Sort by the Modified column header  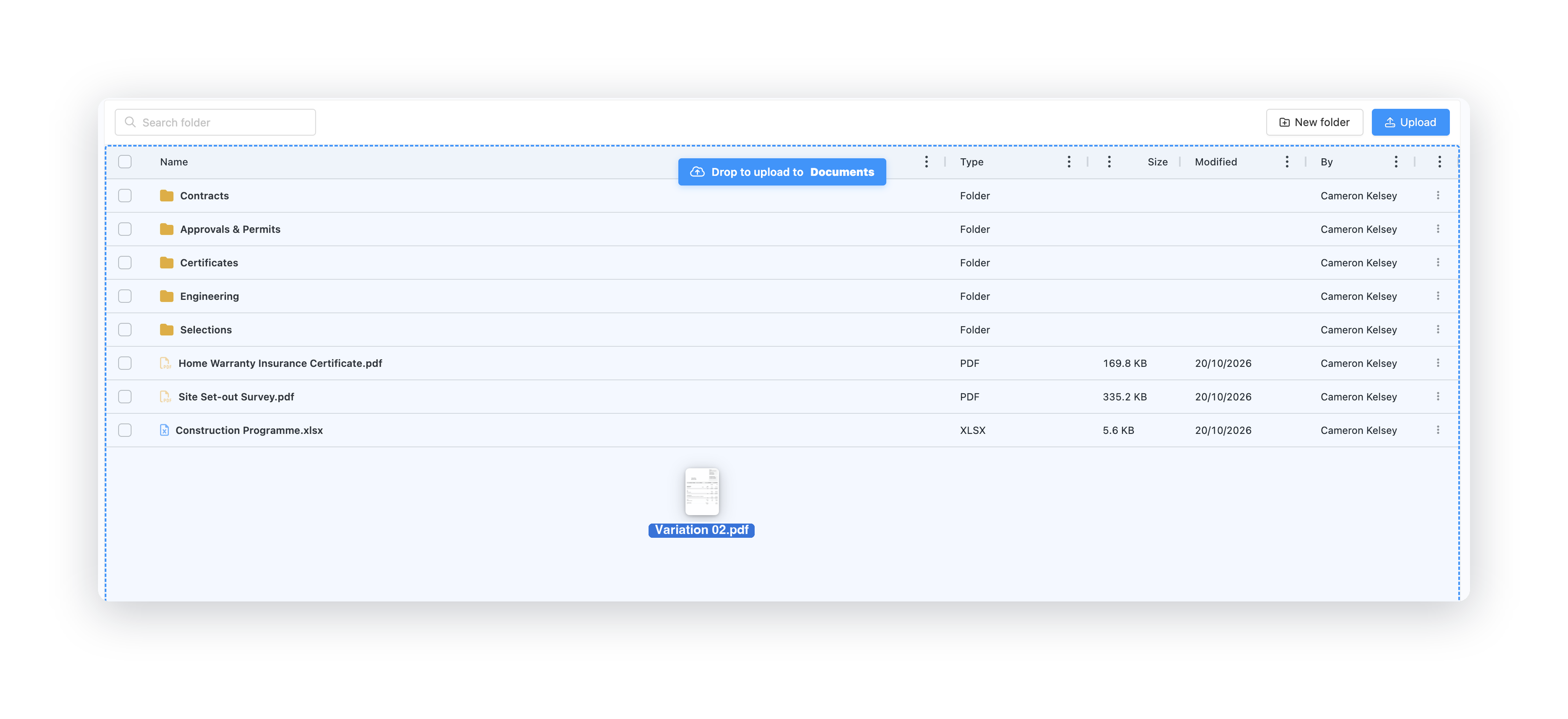pyautogui.click(x=1216, y=162)
